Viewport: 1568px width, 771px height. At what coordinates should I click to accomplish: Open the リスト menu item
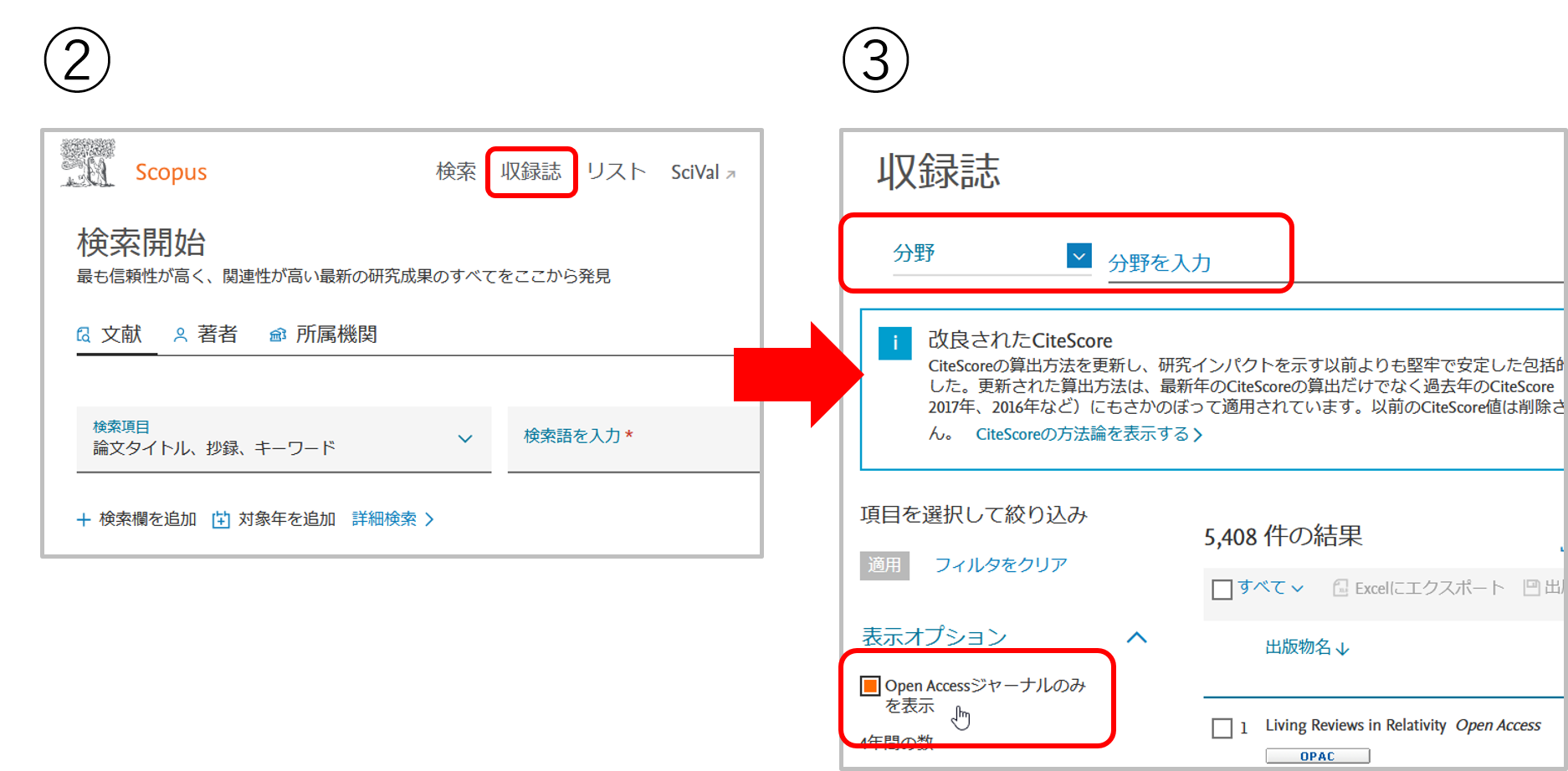[x=617, y=171]
